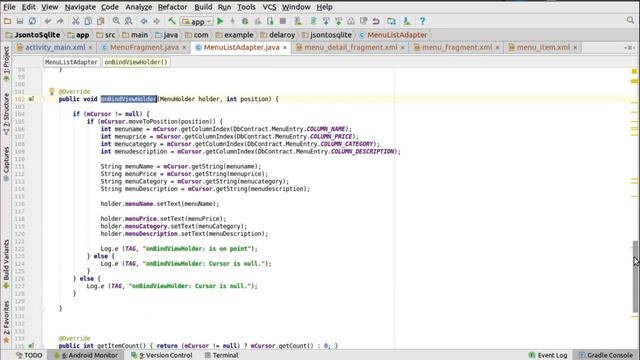Select onBindViewHolder() in editor structure breadcrumb
Viewport: 640px width, 360px height.
coord(136,62)
